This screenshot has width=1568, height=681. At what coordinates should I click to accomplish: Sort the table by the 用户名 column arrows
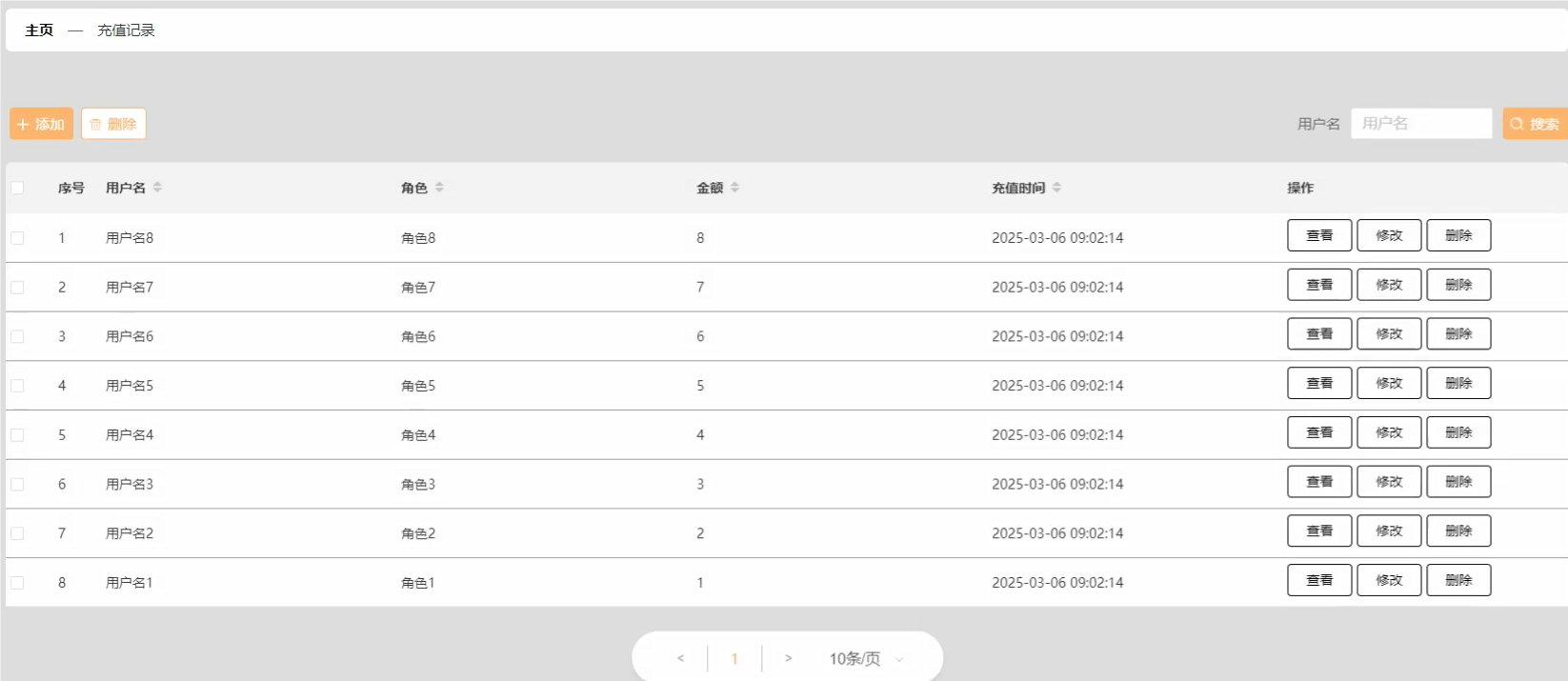157,188
